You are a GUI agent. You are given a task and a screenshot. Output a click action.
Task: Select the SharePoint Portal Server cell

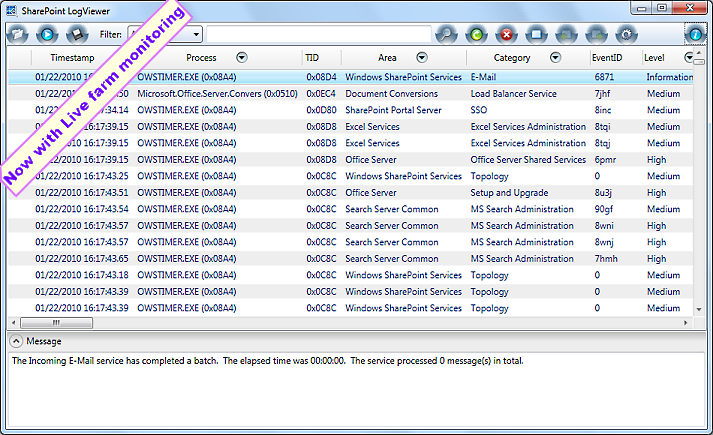click(393, 110)
